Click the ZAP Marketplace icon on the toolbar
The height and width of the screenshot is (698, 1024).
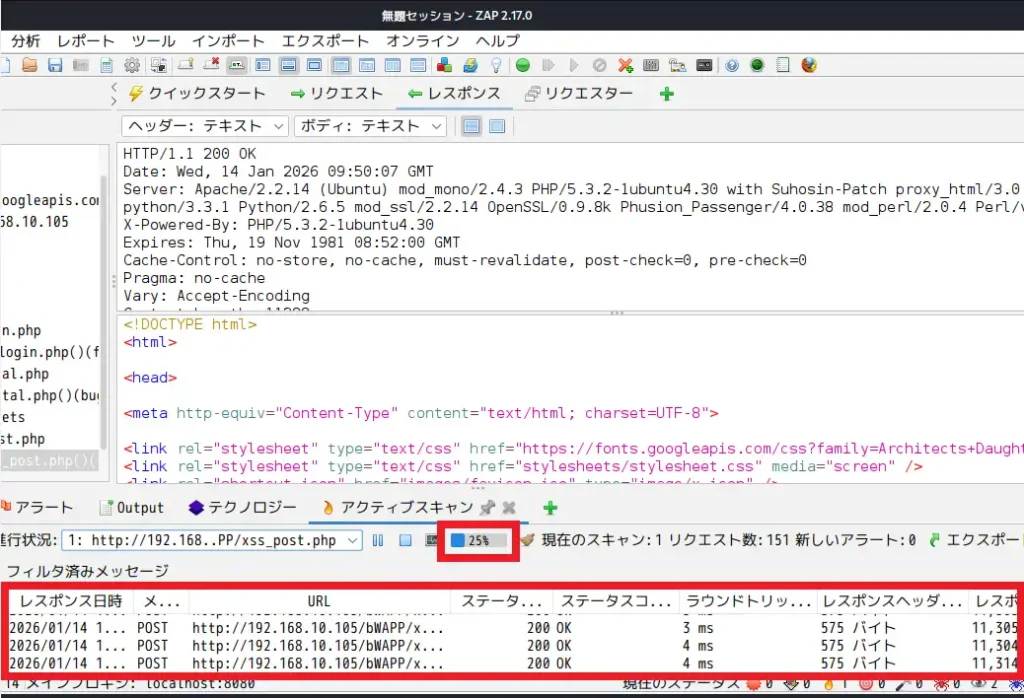point(444,65)
